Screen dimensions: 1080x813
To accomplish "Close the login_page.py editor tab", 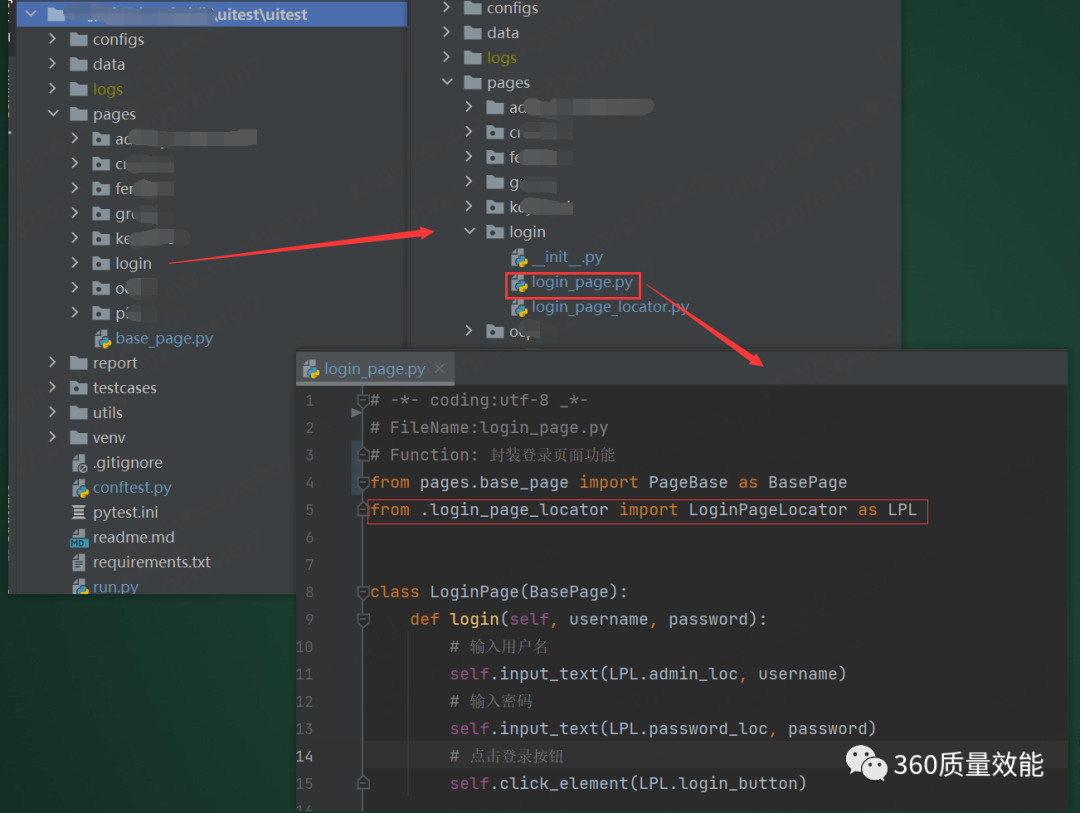I will 439,369.
